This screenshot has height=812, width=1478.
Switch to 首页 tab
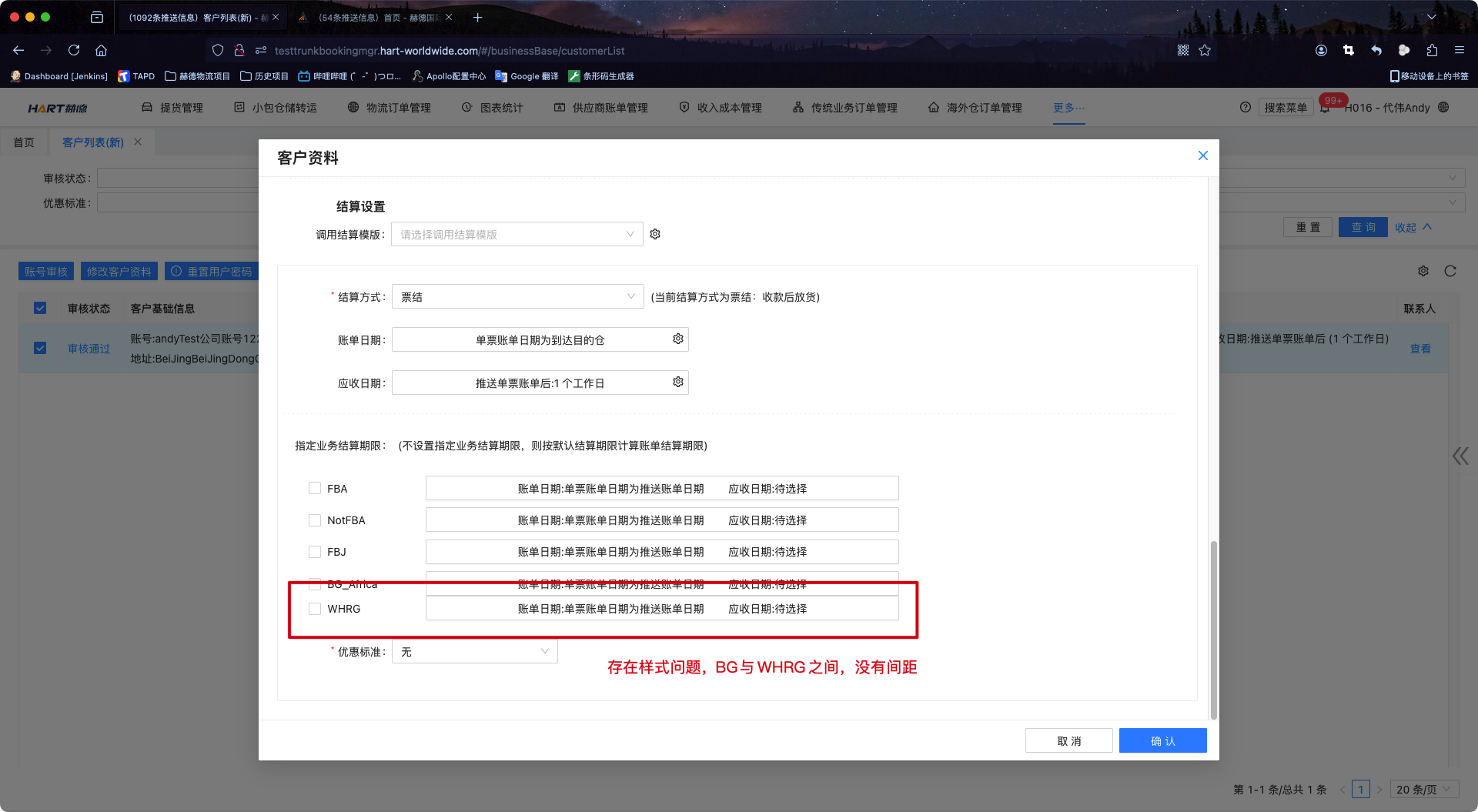tap(24, 142)
